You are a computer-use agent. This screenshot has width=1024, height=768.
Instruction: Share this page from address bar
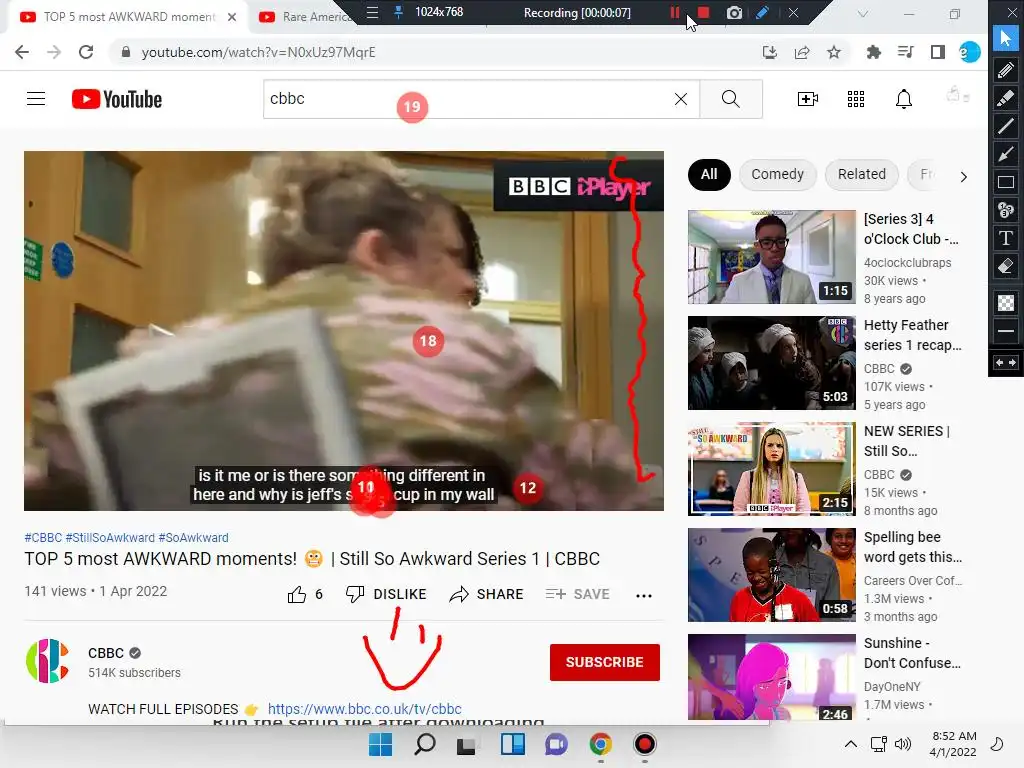click(x=802, y=52)
